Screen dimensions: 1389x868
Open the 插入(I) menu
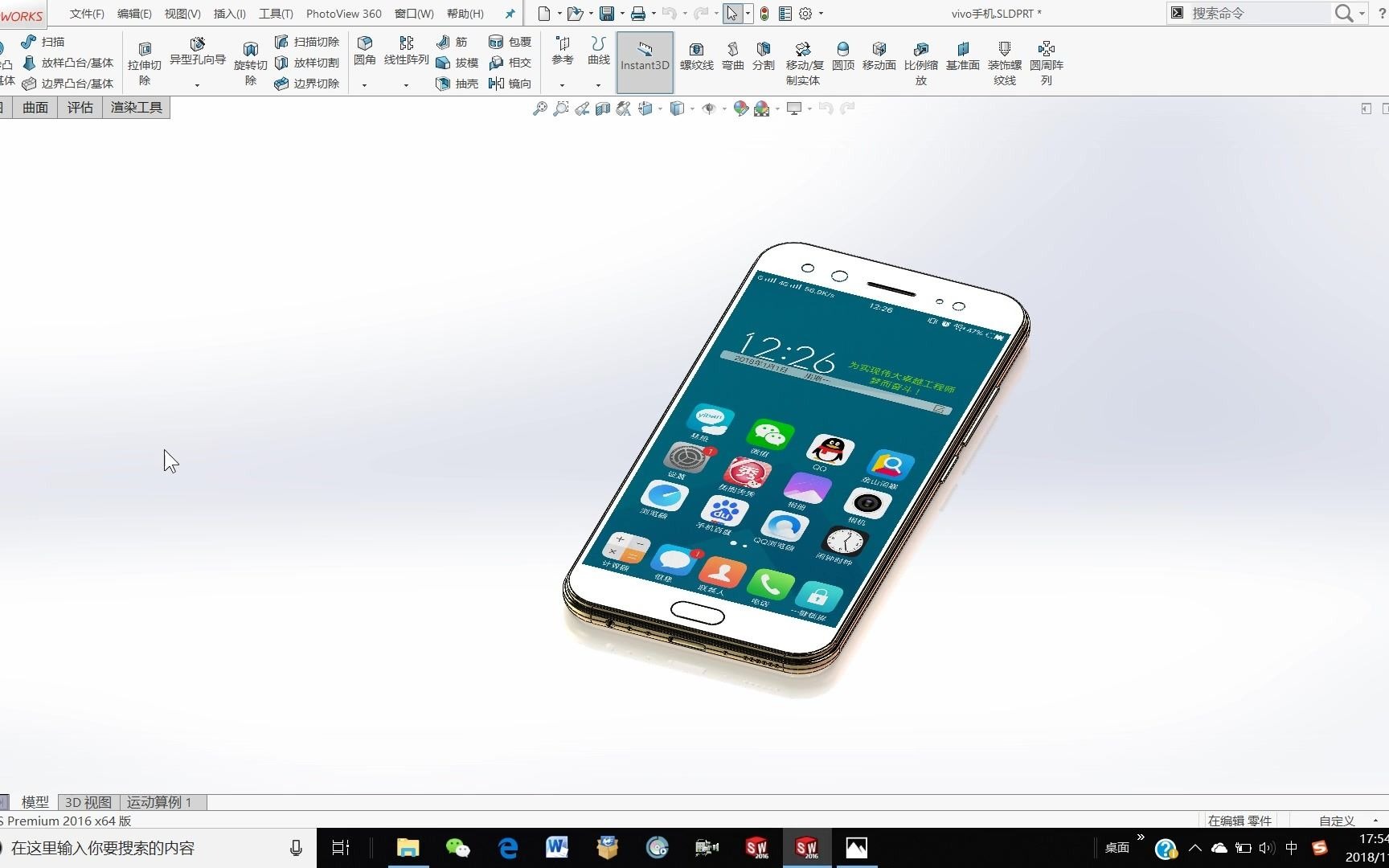(x=229, y=13)
